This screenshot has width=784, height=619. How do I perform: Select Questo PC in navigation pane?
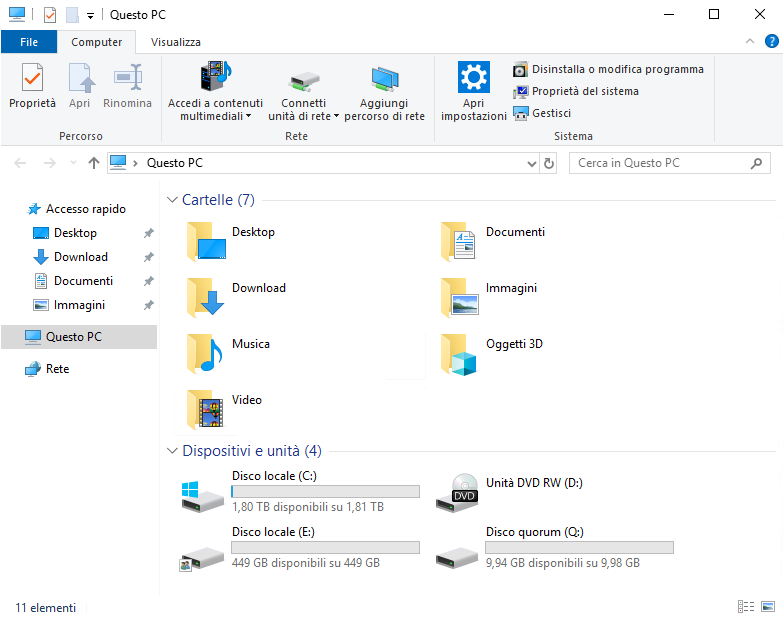click(79, 337)
